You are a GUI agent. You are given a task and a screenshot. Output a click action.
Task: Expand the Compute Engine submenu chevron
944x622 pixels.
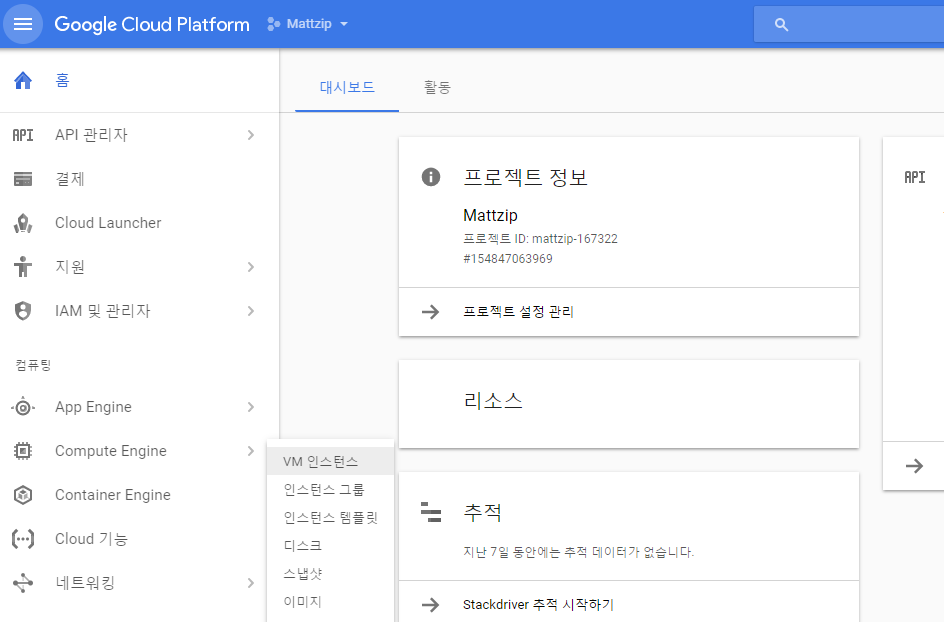(x=251, y=451)
